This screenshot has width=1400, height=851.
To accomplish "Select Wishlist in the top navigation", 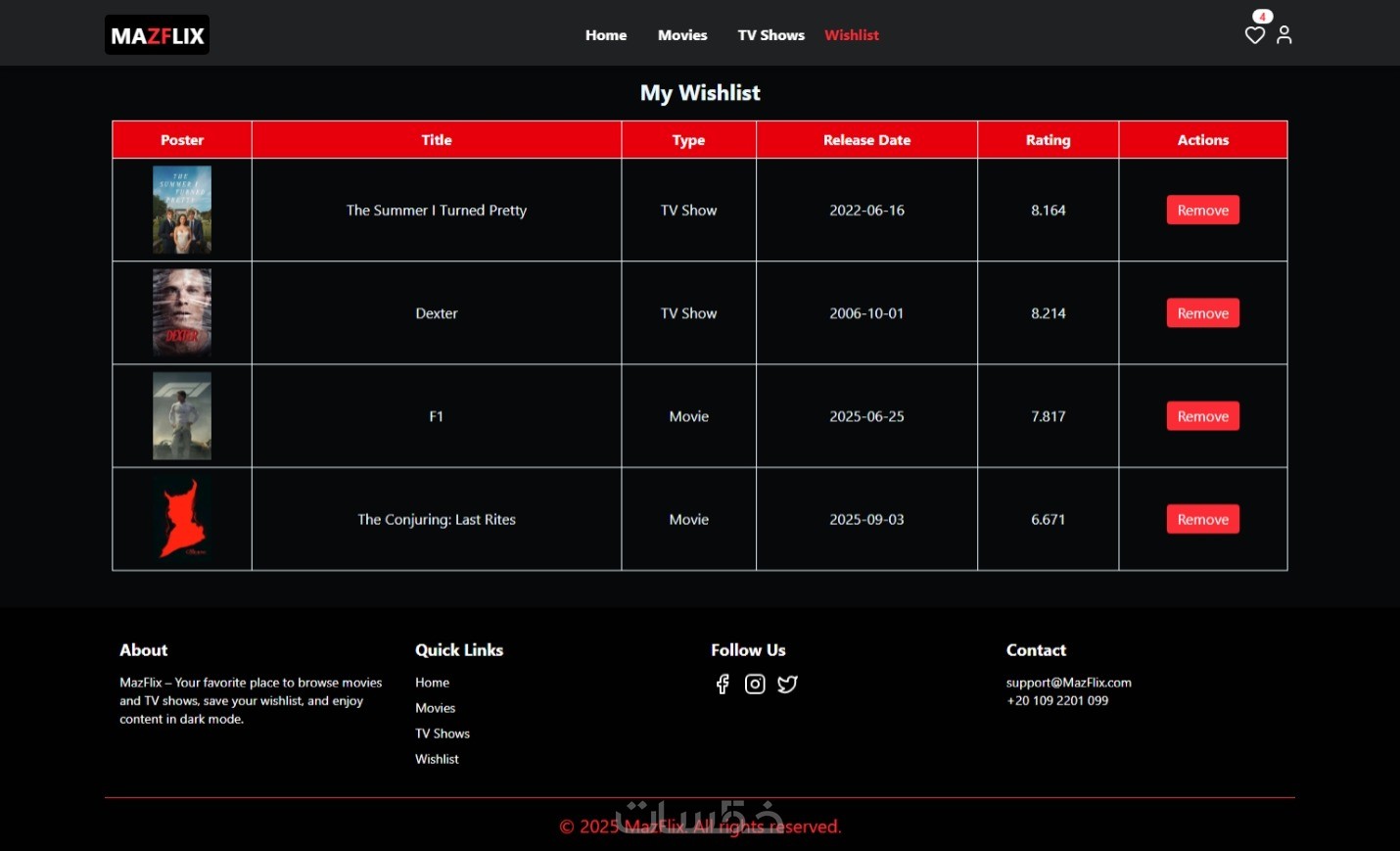I will pyautogui.click(x=852, y=35).
